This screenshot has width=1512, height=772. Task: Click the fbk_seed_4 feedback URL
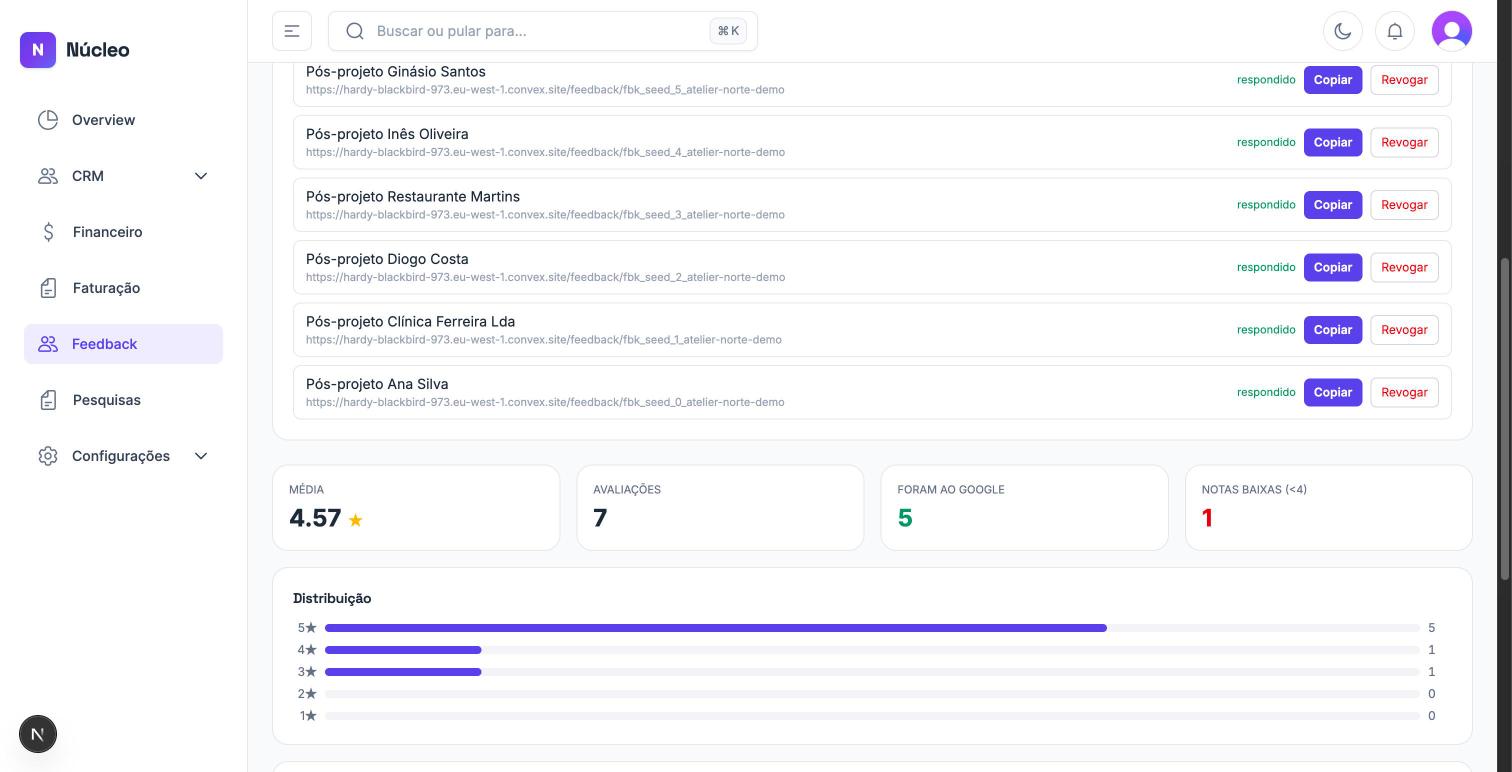pyautogui.click(x=545, y=152)
